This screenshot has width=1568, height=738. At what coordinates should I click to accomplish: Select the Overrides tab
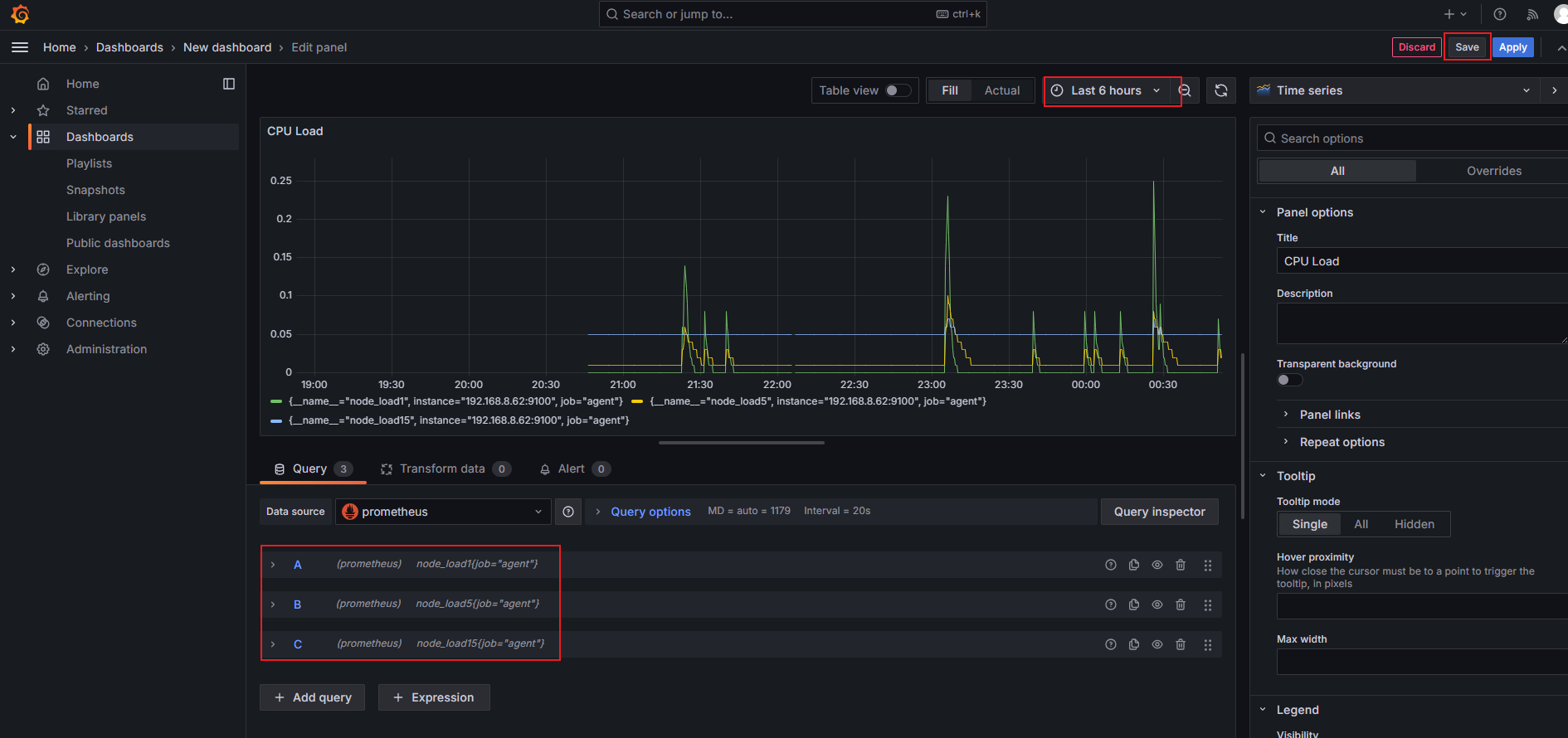(x=1493, y=171)
